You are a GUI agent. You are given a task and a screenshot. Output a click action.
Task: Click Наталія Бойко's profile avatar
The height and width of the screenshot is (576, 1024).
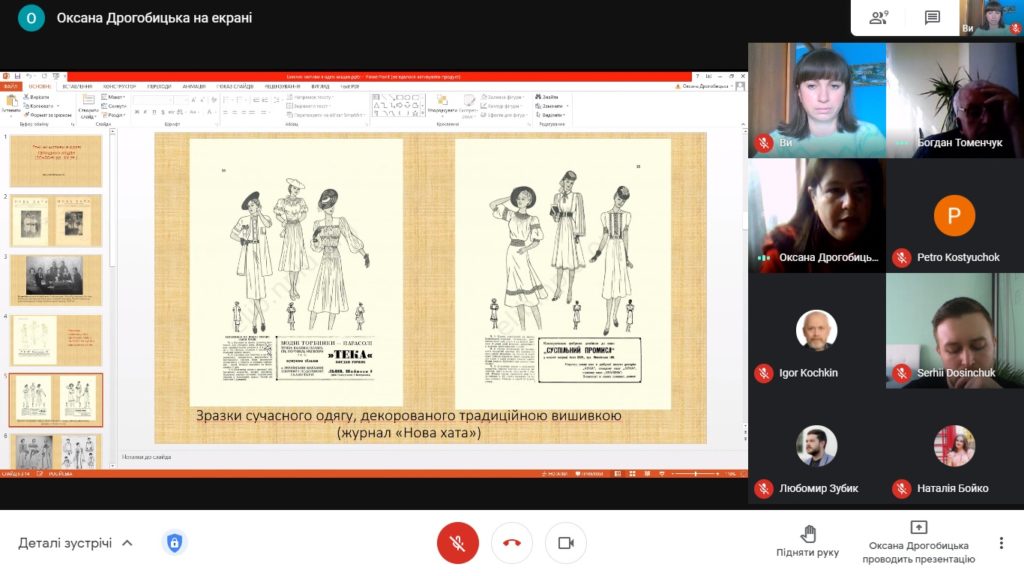[x=954, y=446]
